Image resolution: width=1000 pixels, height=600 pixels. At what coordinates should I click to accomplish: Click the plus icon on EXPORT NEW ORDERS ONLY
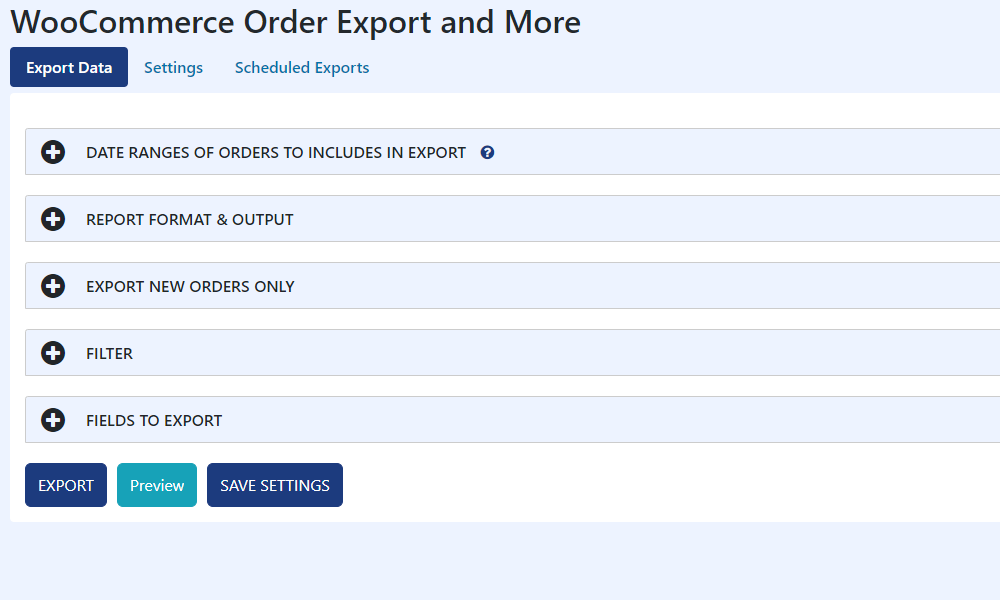(x=52, y=286)
